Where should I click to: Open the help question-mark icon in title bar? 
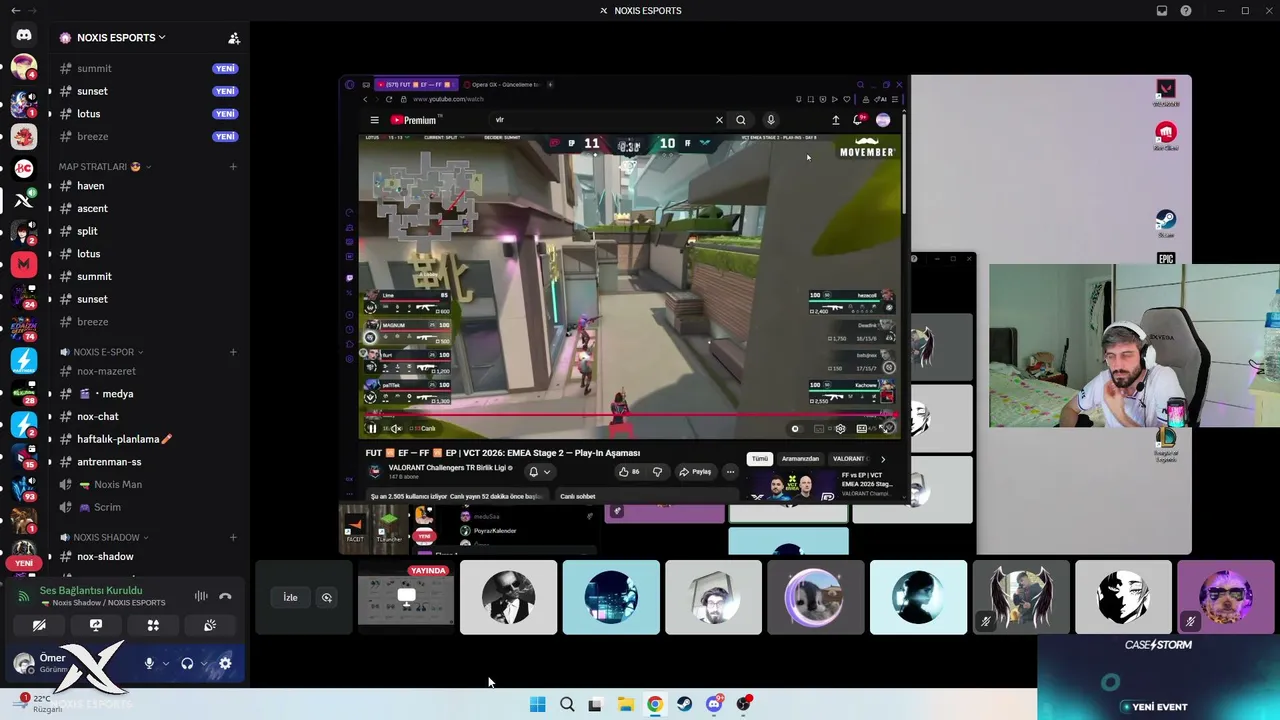point(1186,11)
